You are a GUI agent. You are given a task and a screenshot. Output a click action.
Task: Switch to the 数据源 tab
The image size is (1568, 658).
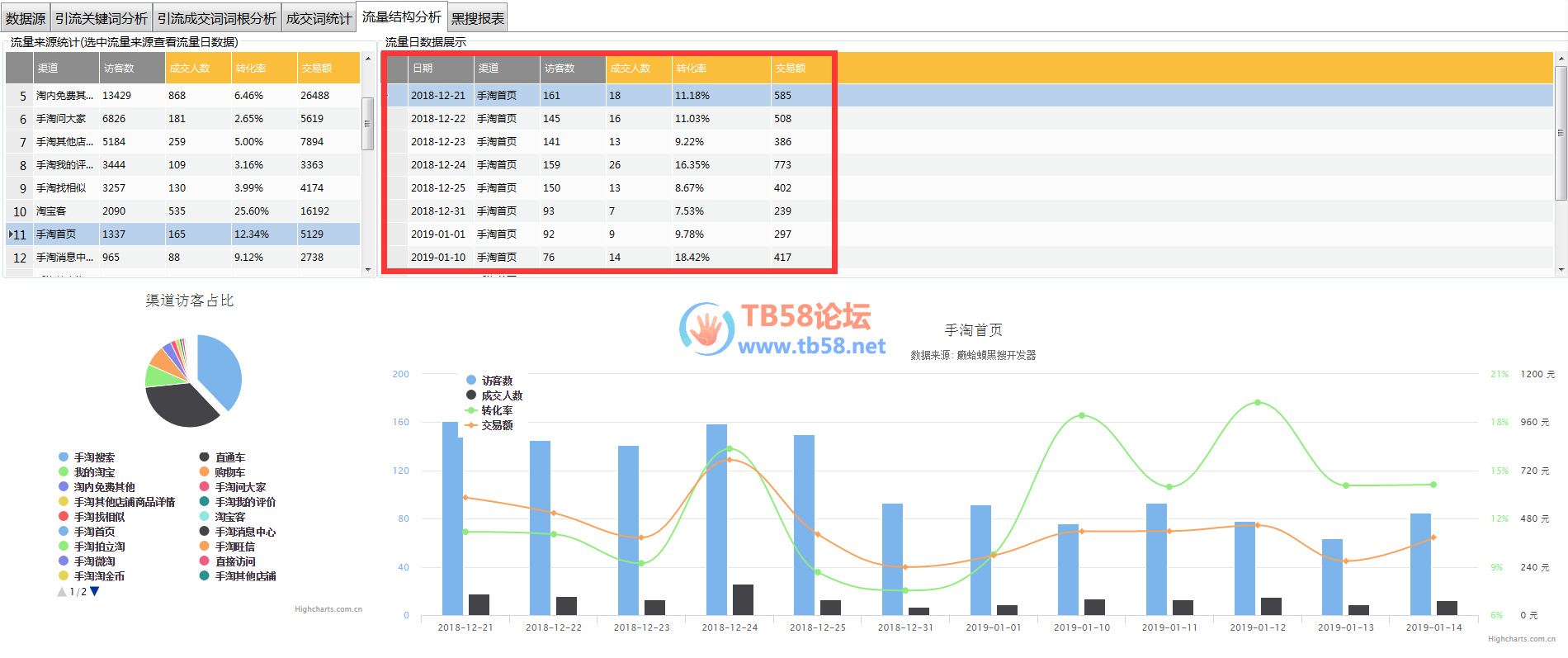click(26, 18)
